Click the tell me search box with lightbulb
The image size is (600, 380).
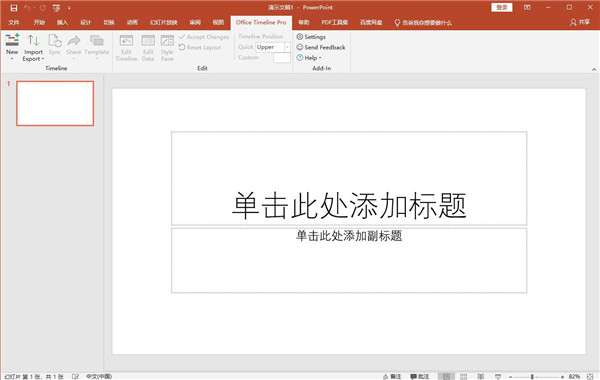click(423, 23)
